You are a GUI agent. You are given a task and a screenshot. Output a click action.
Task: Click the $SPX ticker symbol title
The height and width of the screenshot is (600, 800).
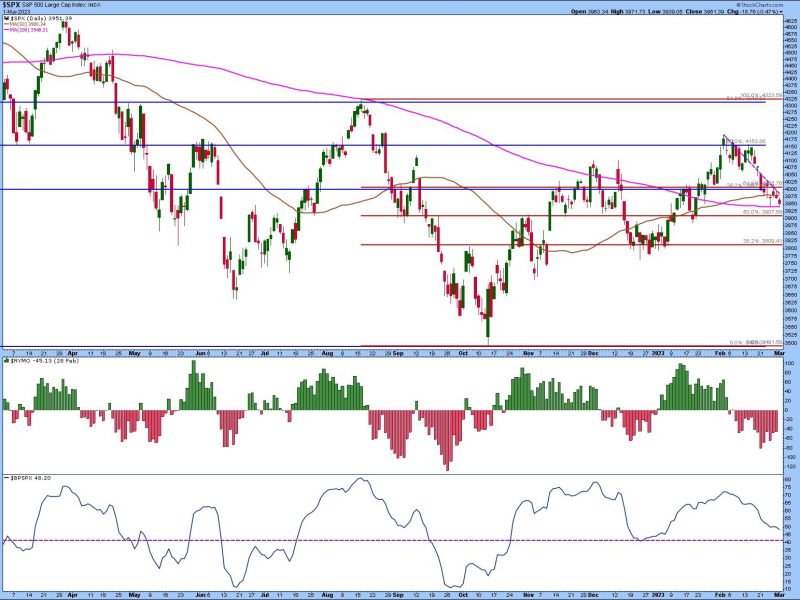(x=14, y=5)
